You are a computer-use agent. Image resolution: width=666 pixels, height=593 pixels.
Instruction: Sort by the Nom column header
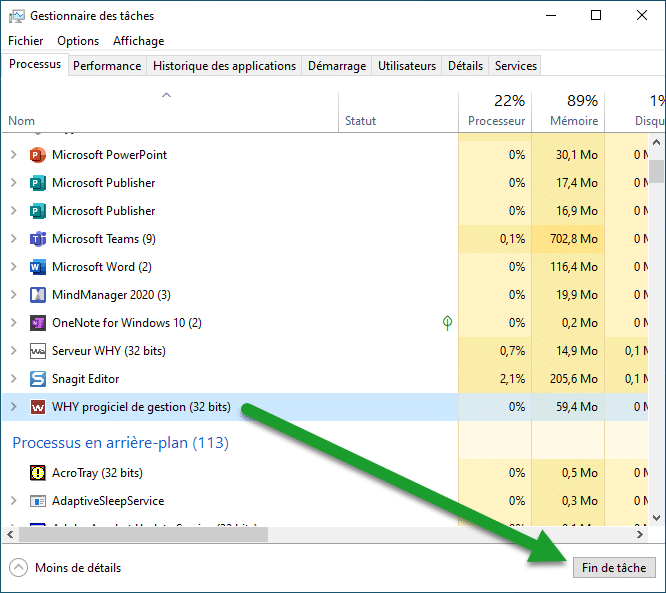tap(170, 112)
